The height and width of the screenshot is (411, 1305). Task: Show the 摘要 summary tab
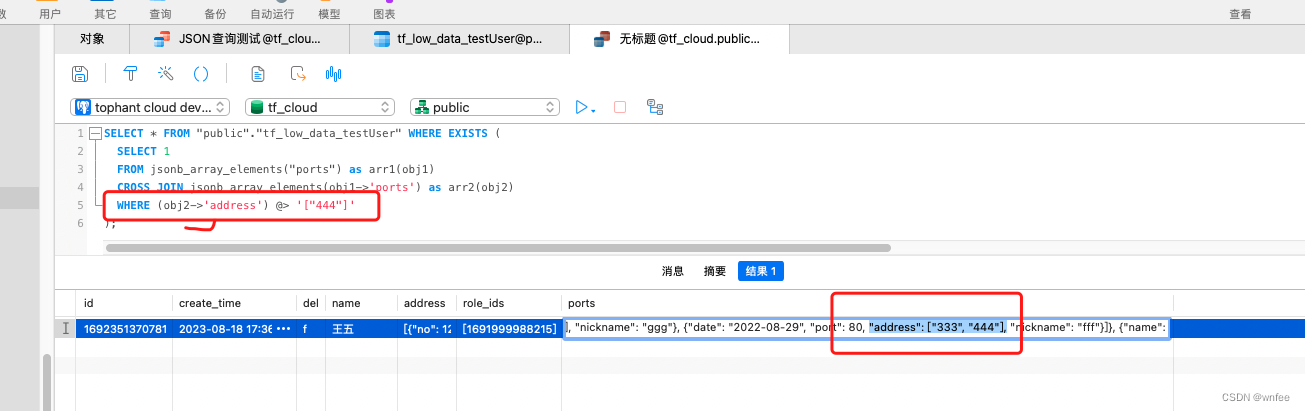(x=715, y=271)
